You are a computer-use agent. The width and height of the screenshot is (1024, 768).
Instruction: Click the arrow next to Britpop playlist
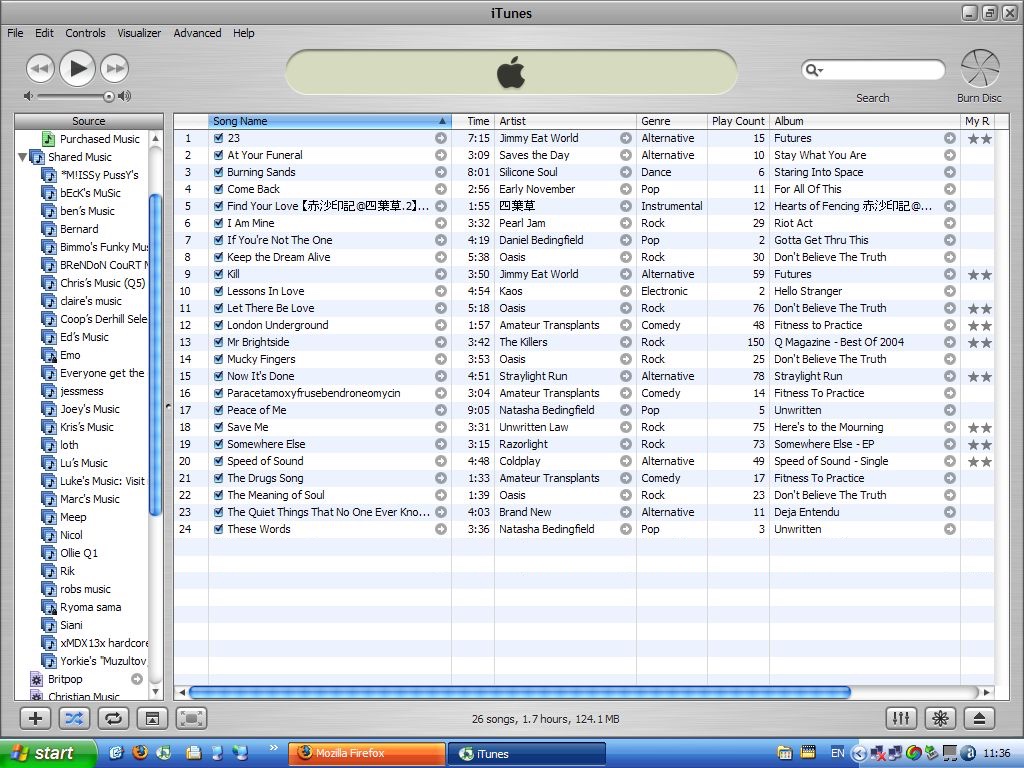click(x=137, y=679)
